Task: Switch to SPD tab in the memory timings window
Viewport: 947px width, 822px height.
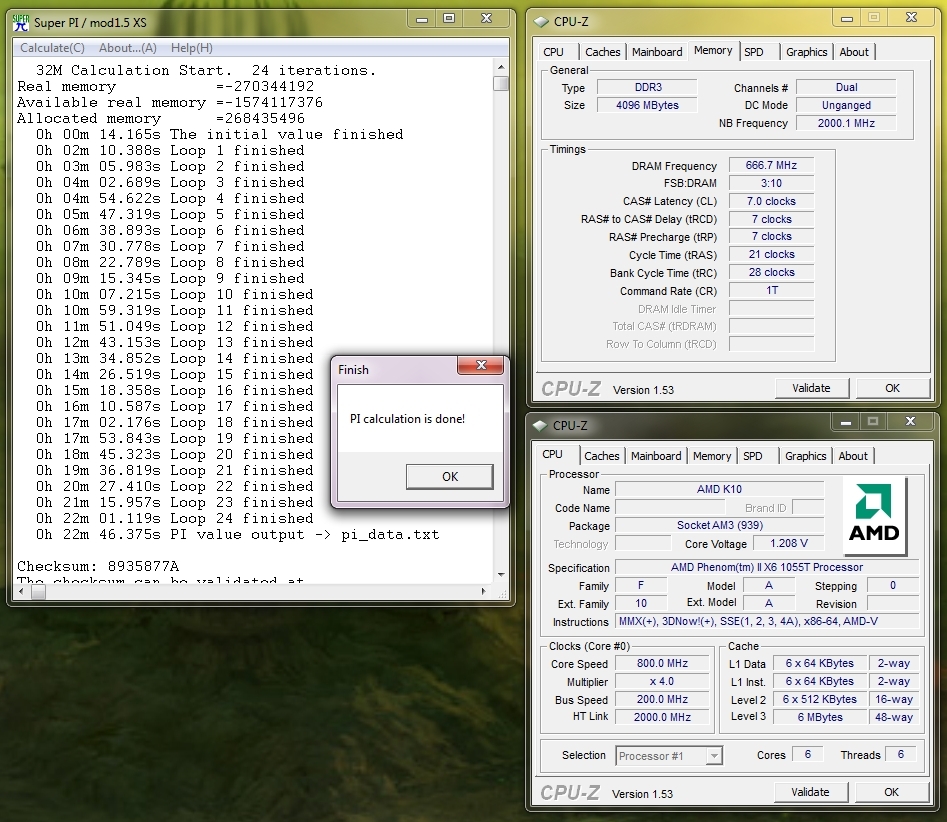Action: tap(753, 52)
